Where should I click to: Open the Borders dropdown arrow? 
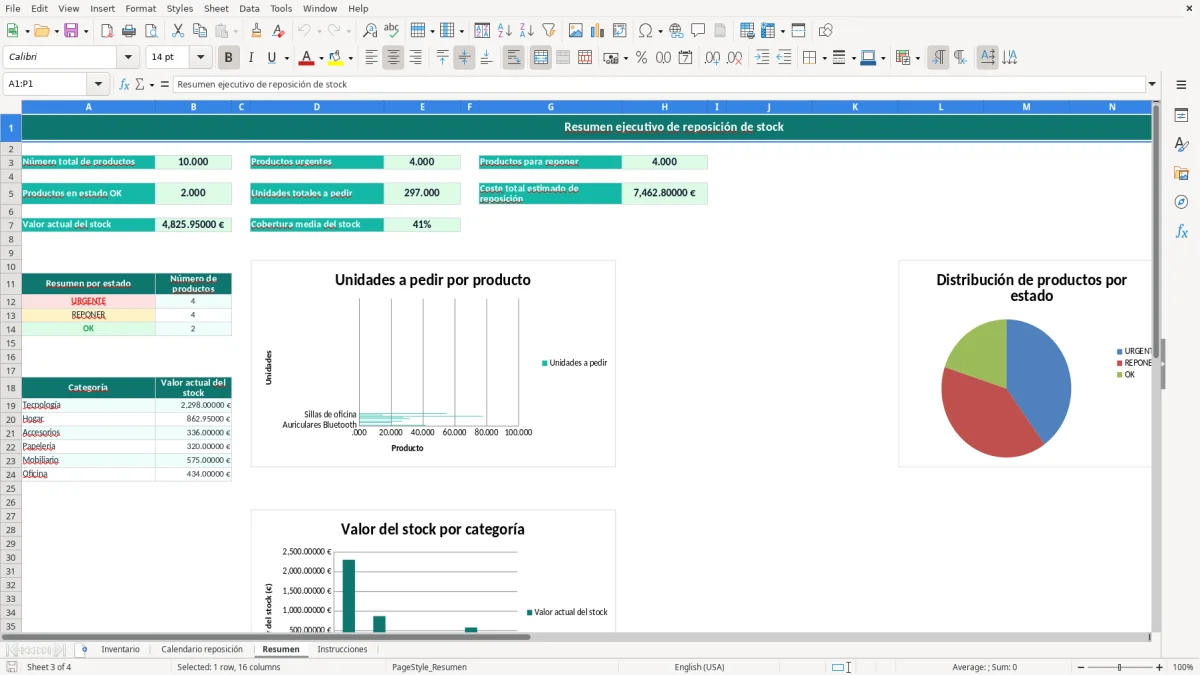[x=823, y=58]
